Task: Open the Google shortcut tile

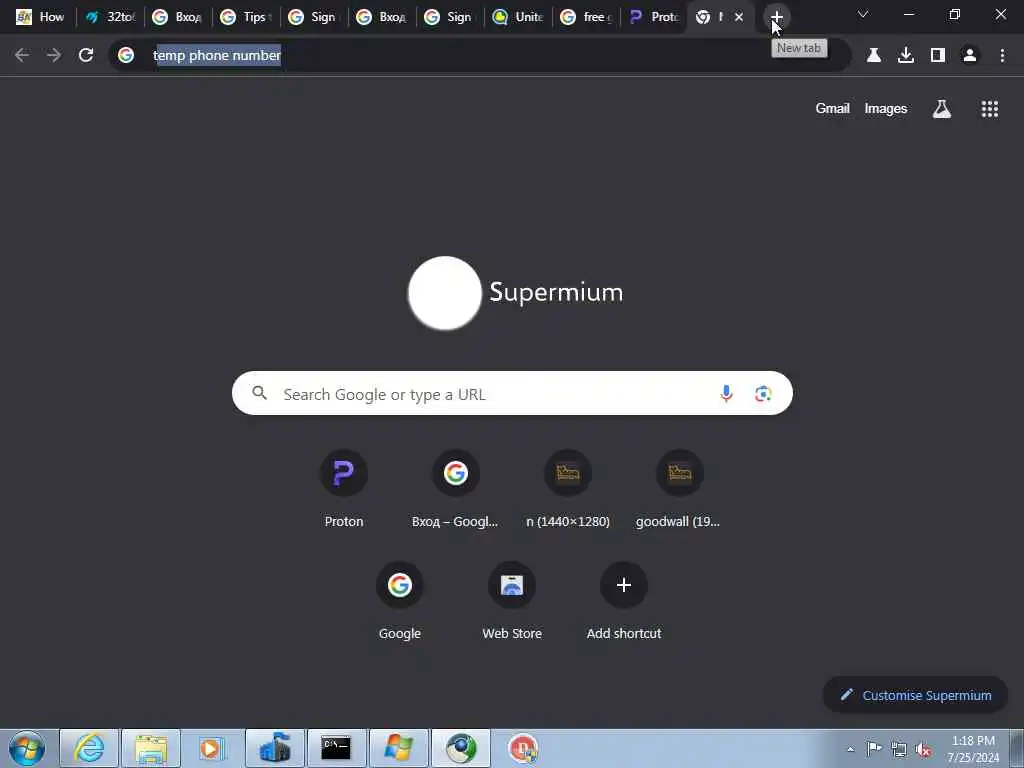Action: click(400, 601)
